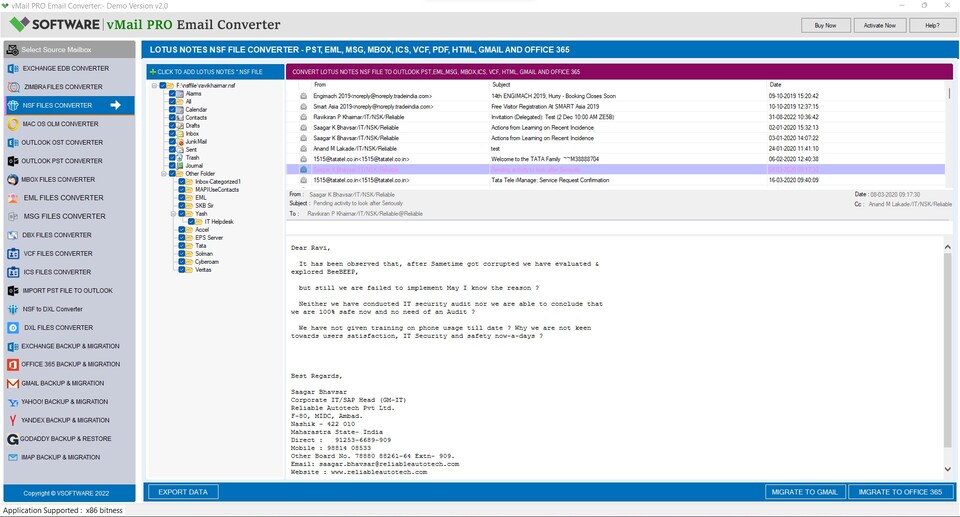Open IMAP Backup & Migration
Image resolution: width=960 pixels, height=517 pixels.
coord(61,458)
